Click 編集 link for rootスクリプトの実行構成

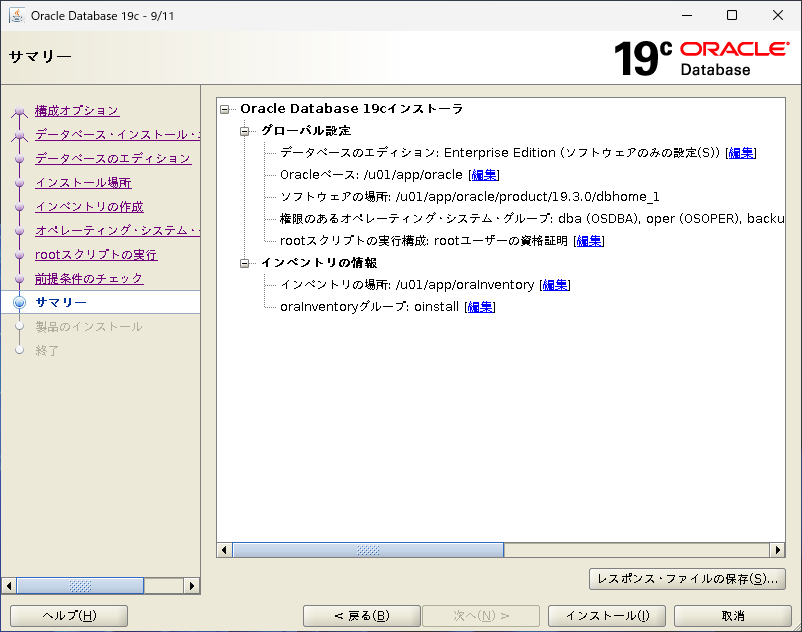click(589, 241)
